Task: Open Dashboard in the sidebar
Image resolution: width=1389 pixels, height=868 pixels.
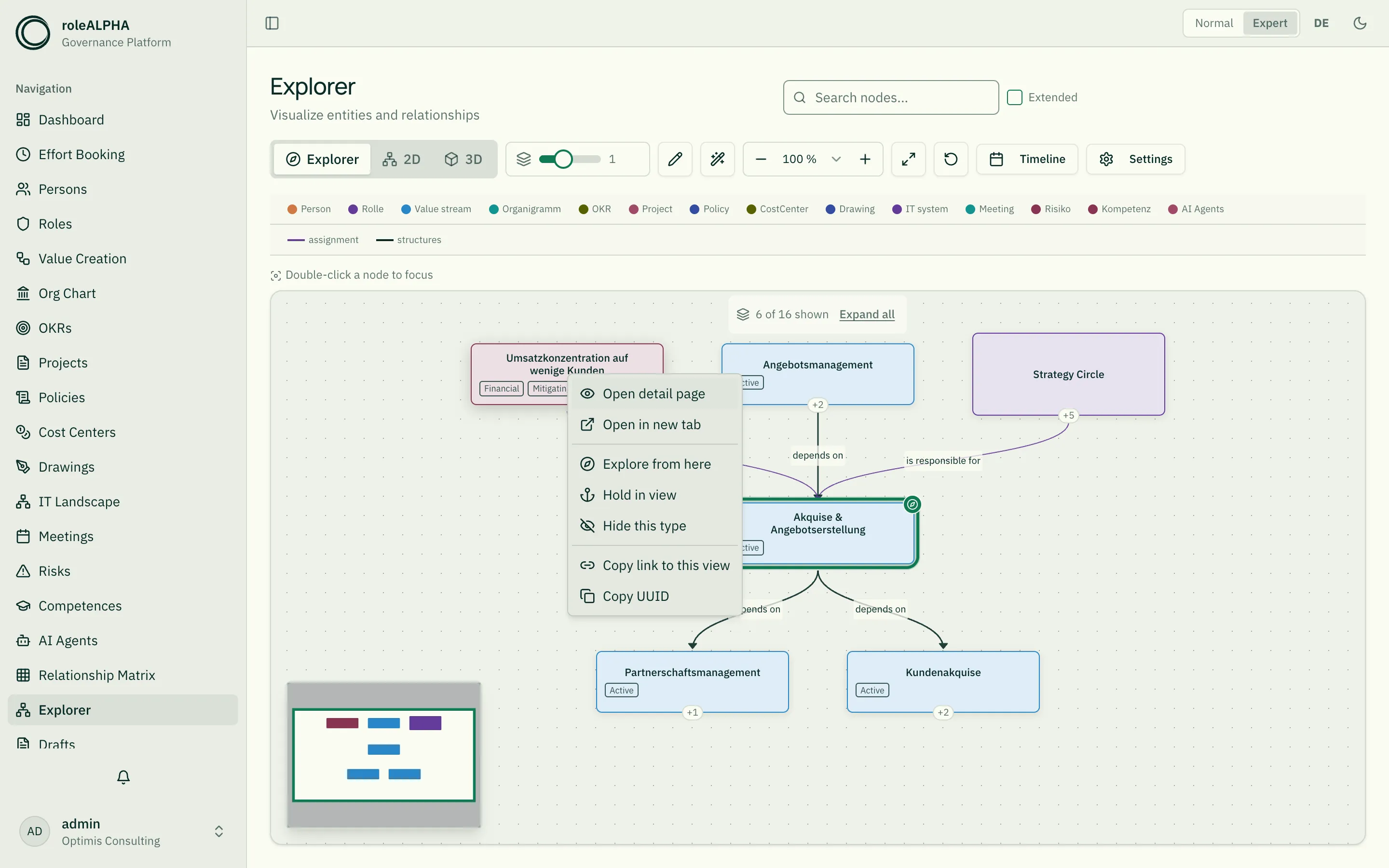Action: point(123,120)
